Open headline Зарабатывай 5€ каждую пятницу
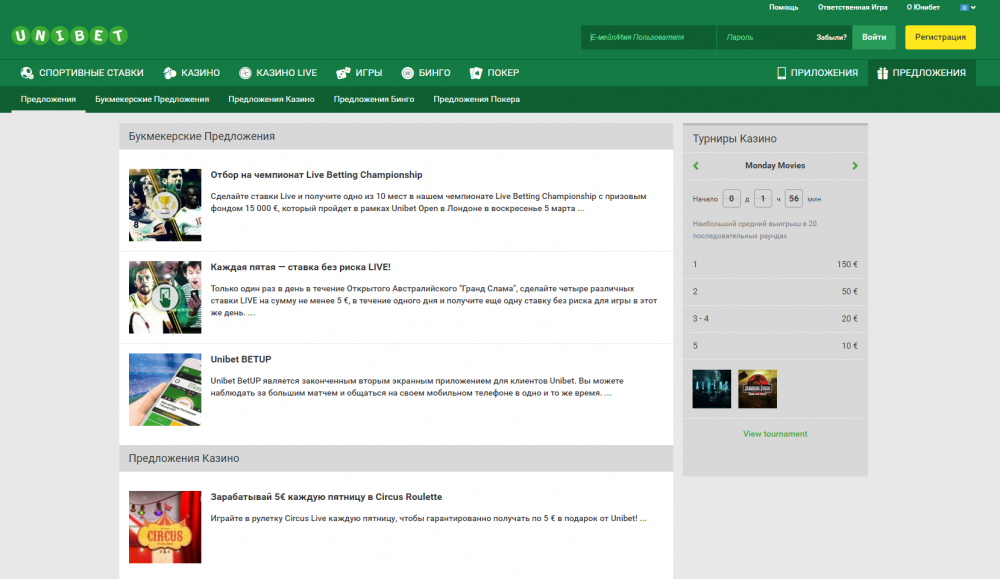 click(327, 497)
